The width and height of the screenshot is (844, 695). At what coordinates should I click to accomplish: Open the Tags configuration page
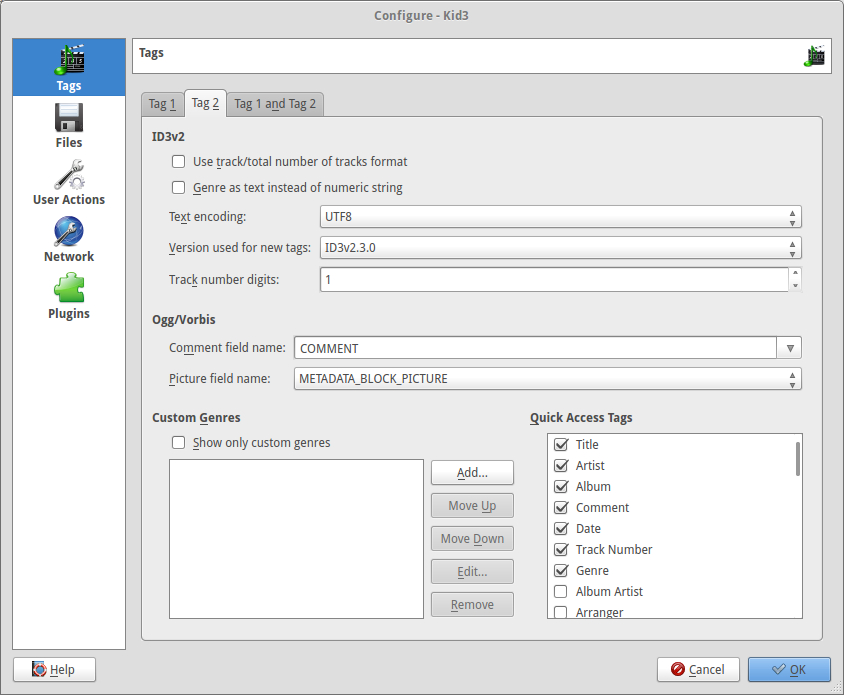69,67
